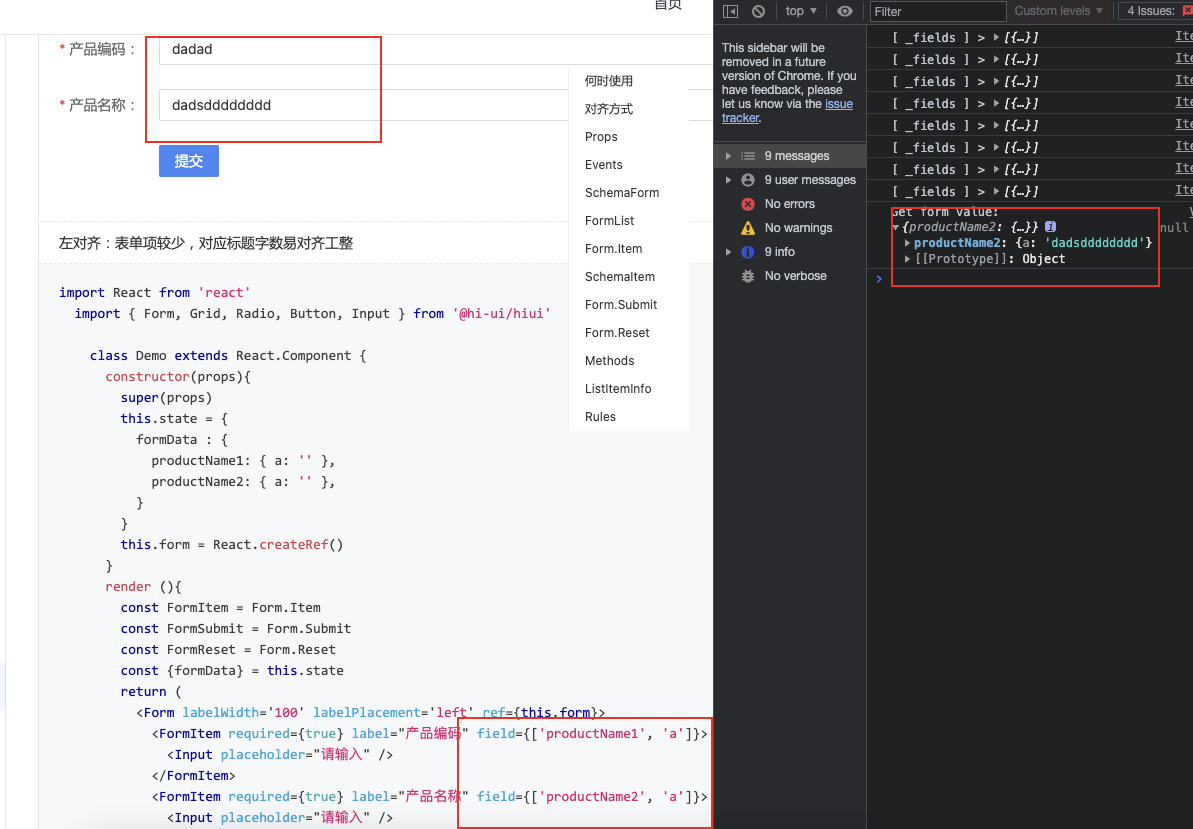Screen dimensions: 1193x829
Task: Open the top frame context dropdown
Action: [x=800, y=11]
